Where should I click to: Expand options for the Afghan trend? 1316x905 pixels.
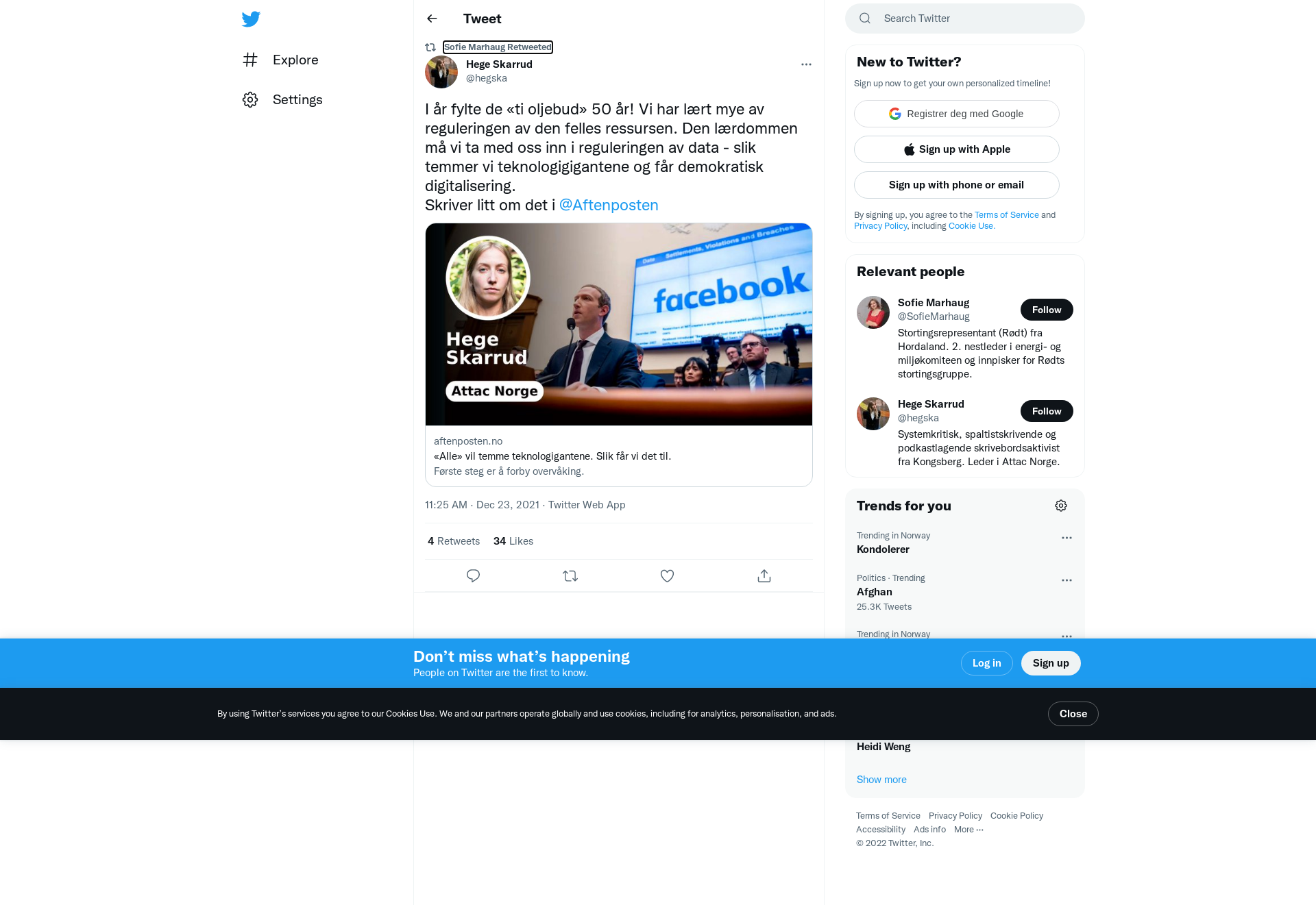point(1067,580)
